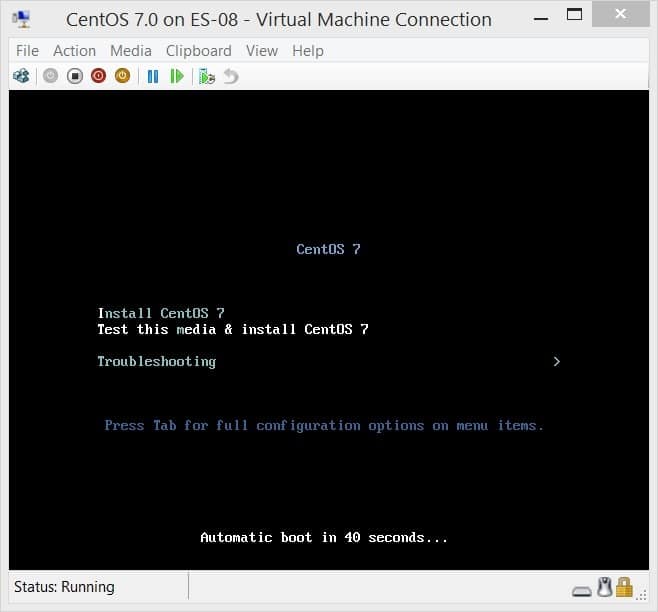The height and width of the screenshot is (612, 658).
Task: Save VM state with the orange power icon
Action: point(122,76)
